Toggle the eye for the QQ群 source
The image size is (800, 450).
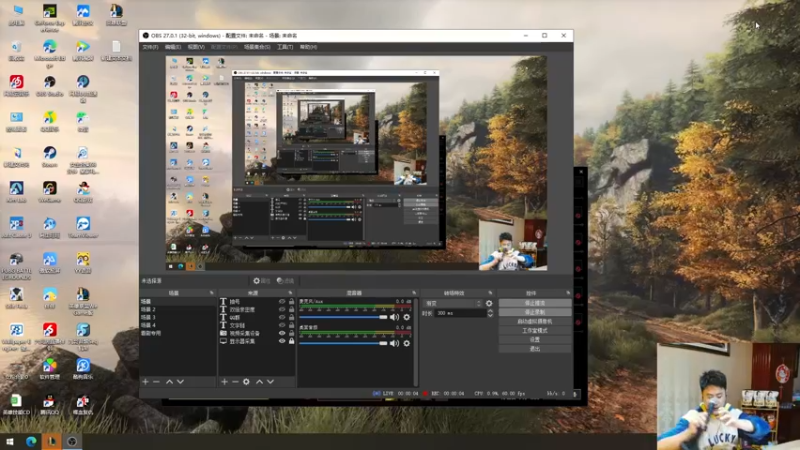click(x=282, y=317)
